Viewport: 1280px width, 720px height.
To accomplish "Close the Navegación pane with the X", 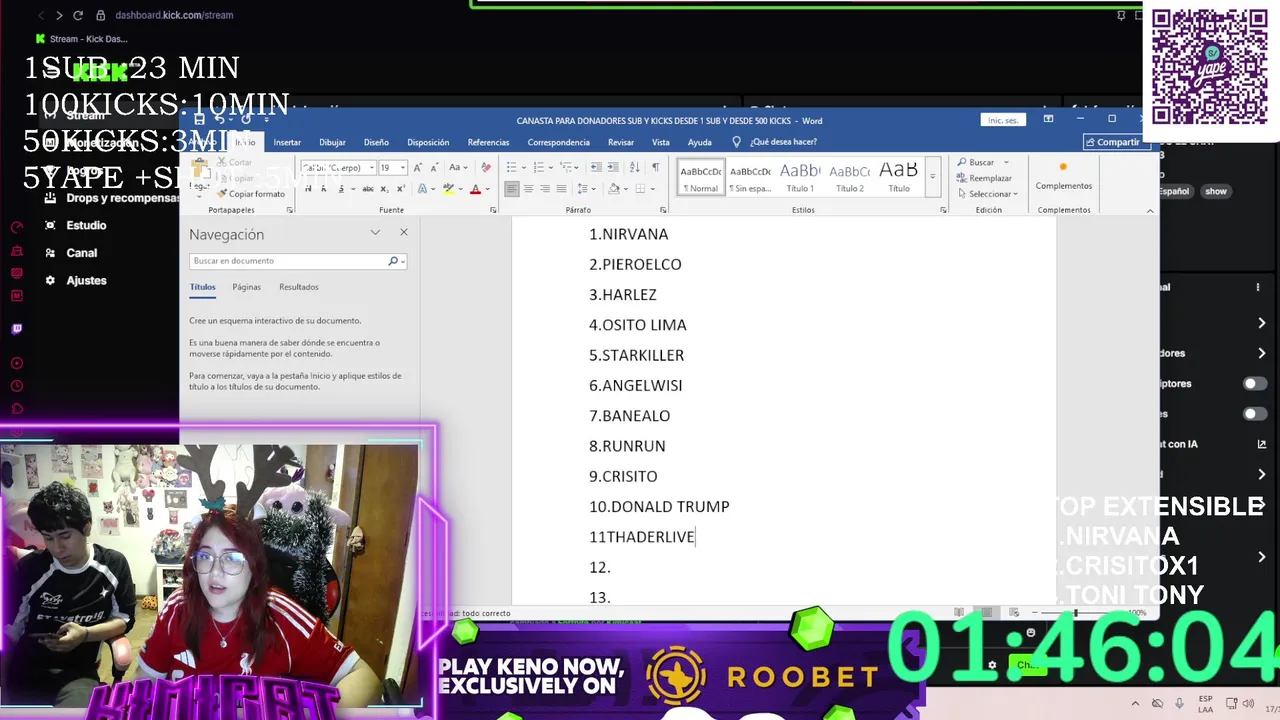I will click(x=404, y=232).
